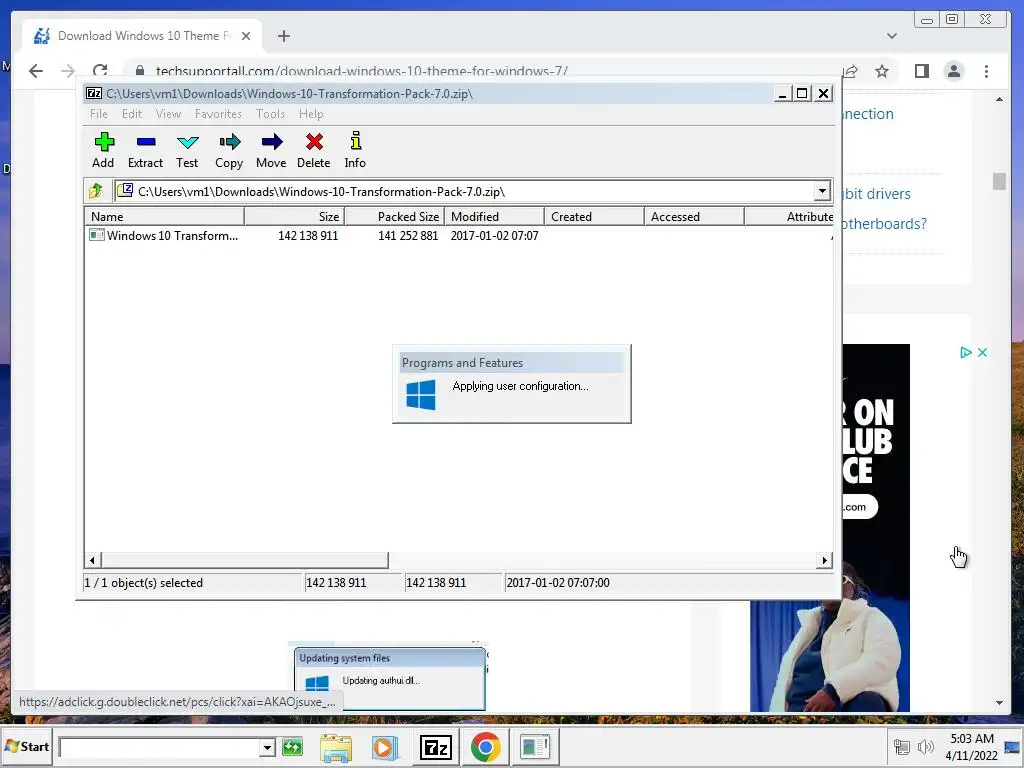Click the network tray icon
This screenshot has height=768, width=1024.
click(x=902, y=747)
